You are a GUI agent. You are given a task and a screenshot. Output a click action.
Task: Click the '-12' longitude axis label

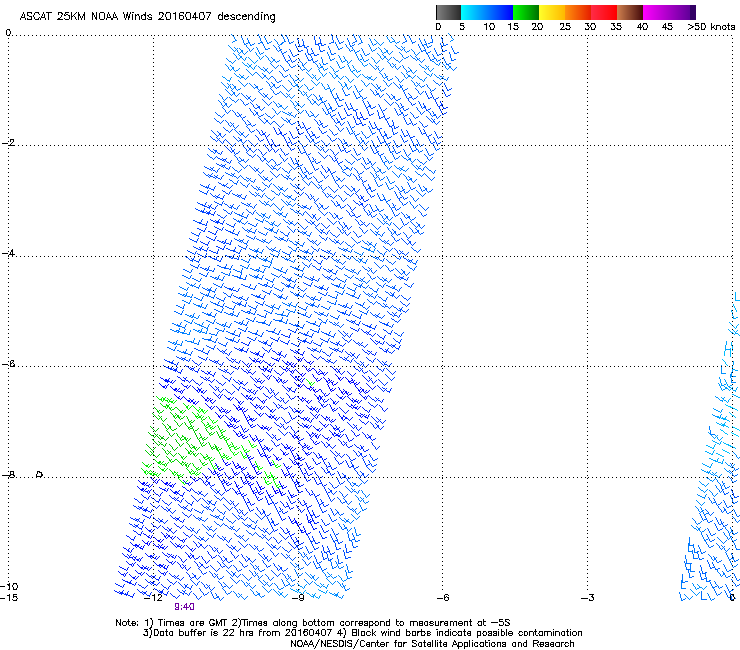(x=153, y=598)
